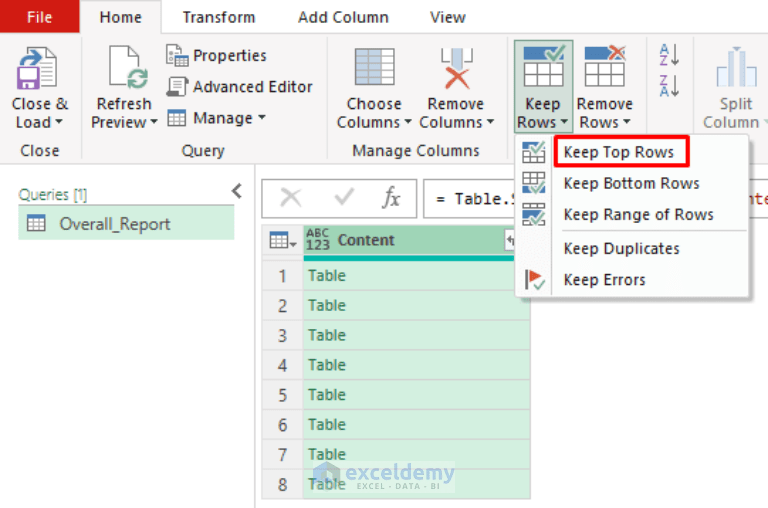Image resolution: width=768 pixels, height=508 pixels.
Task: Click into the formula bar field
Action: coord(470,198)
